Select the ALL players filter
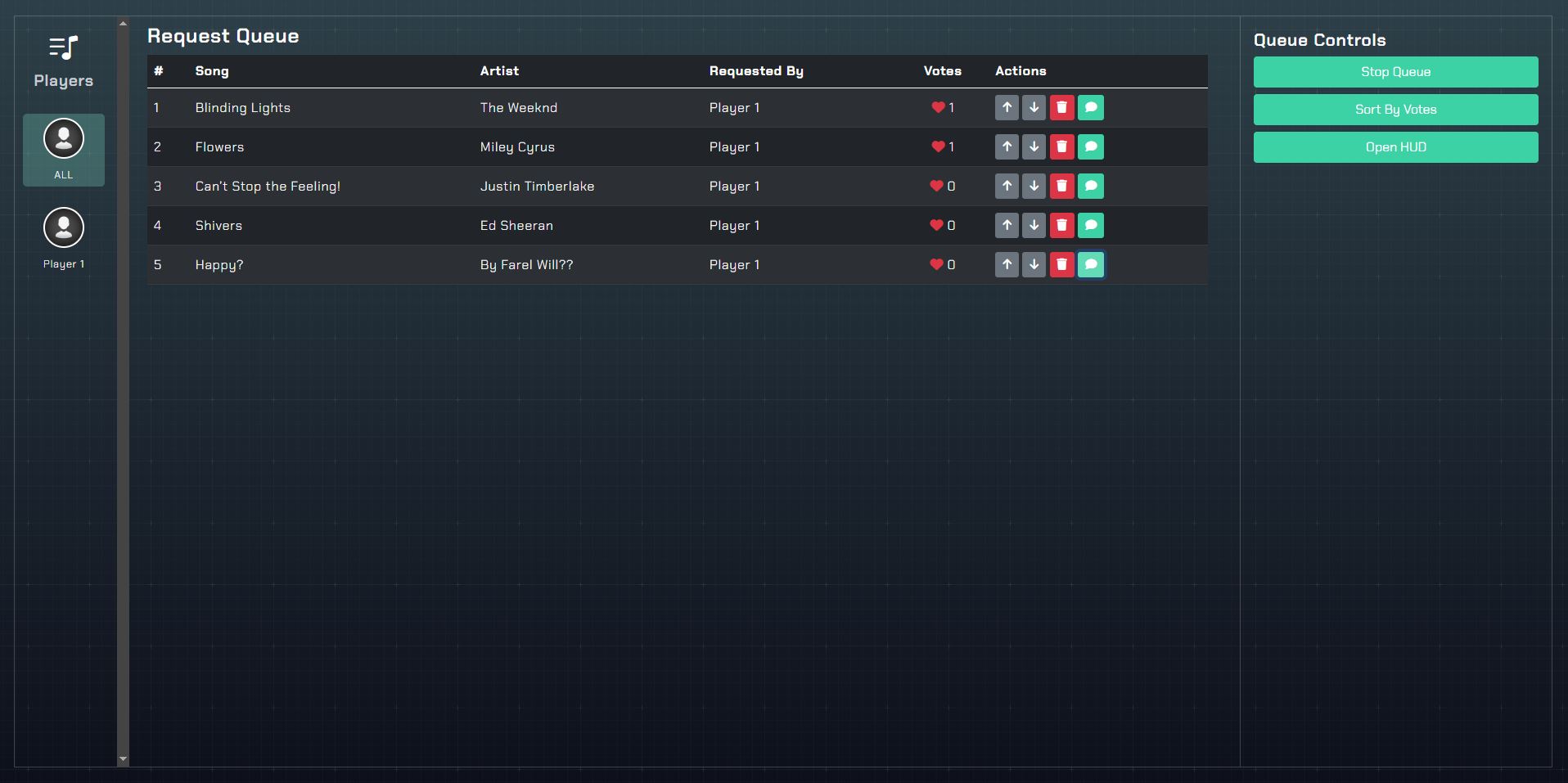This screenshot has width=1568, height=783. coord(64,150)
